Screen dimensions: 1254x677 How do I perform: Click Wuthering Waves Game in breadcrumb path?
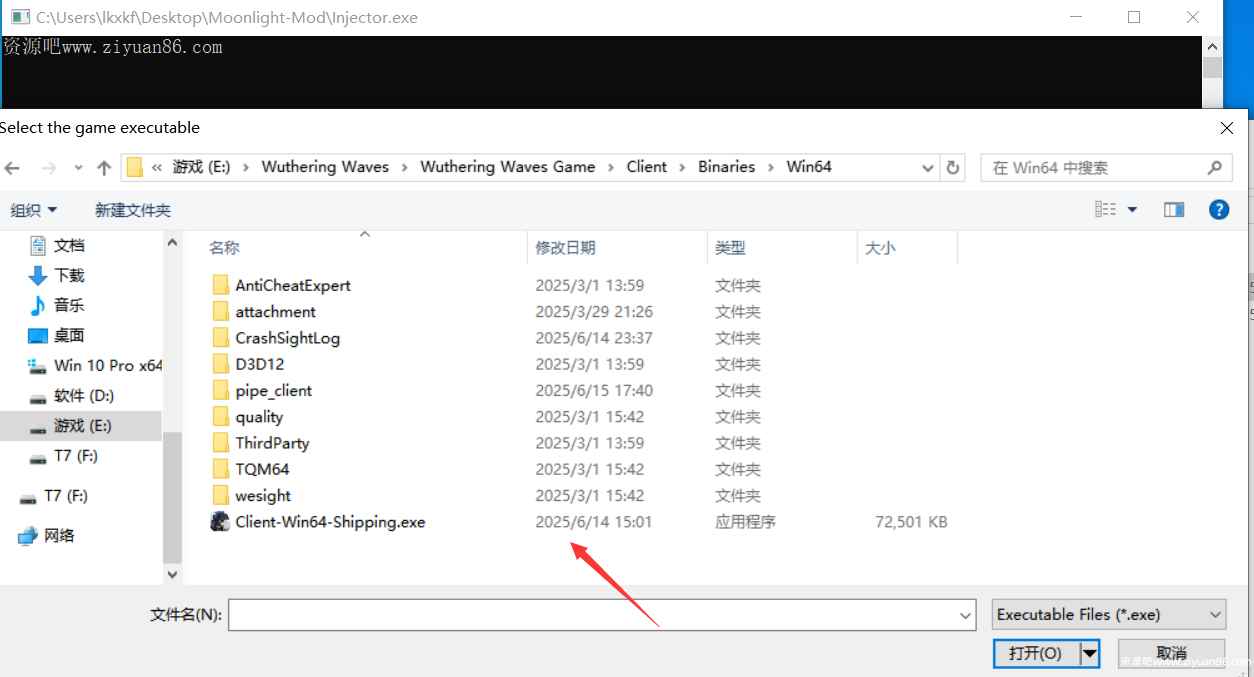click(x=507, y=167)
